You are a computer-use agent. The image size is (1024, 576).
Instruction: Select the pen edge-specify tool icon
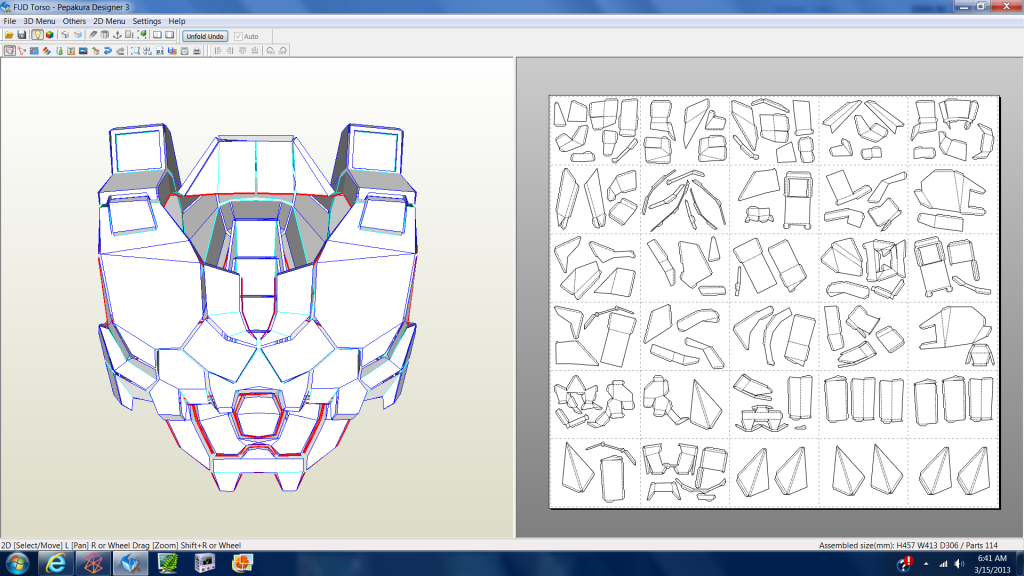click(93, 35)
